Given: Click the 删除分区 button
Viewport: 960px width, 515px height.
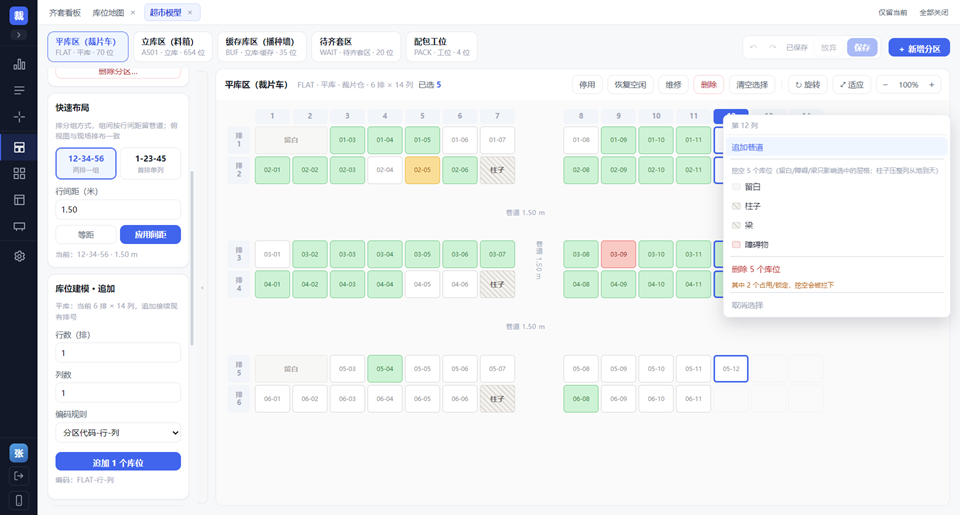Looking at the screenshot, I should point(118,72).
